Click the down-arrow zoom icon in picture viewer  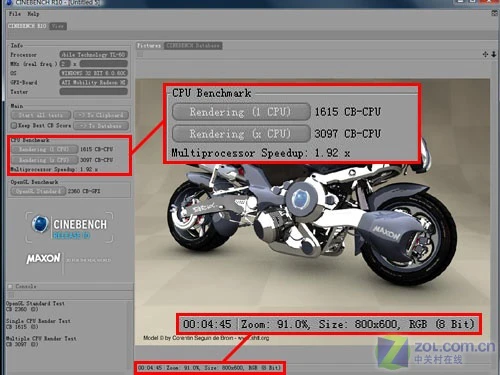[x=494, y=54]
